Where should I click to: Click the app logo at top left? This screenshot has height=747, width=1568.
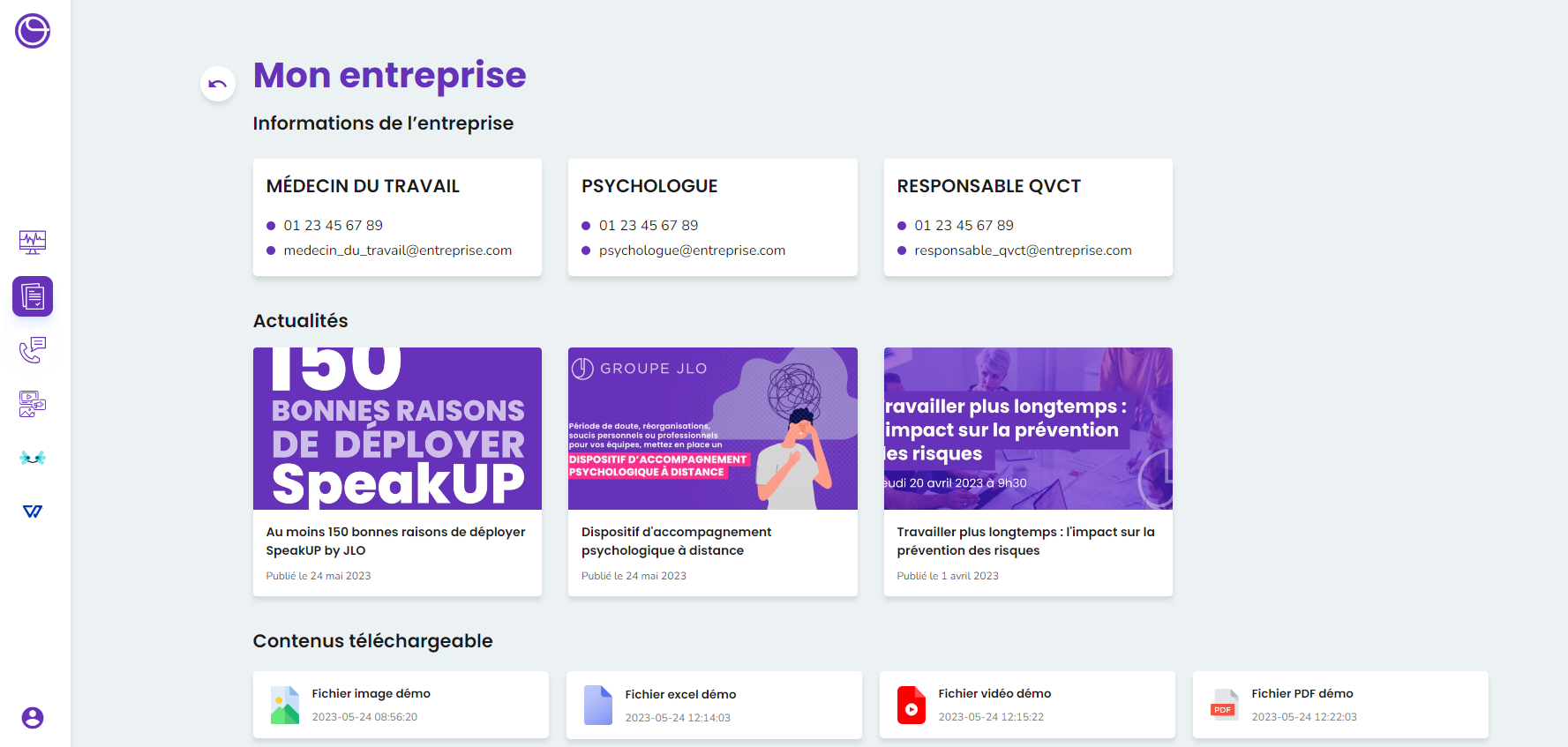click(x=33, y=31)
